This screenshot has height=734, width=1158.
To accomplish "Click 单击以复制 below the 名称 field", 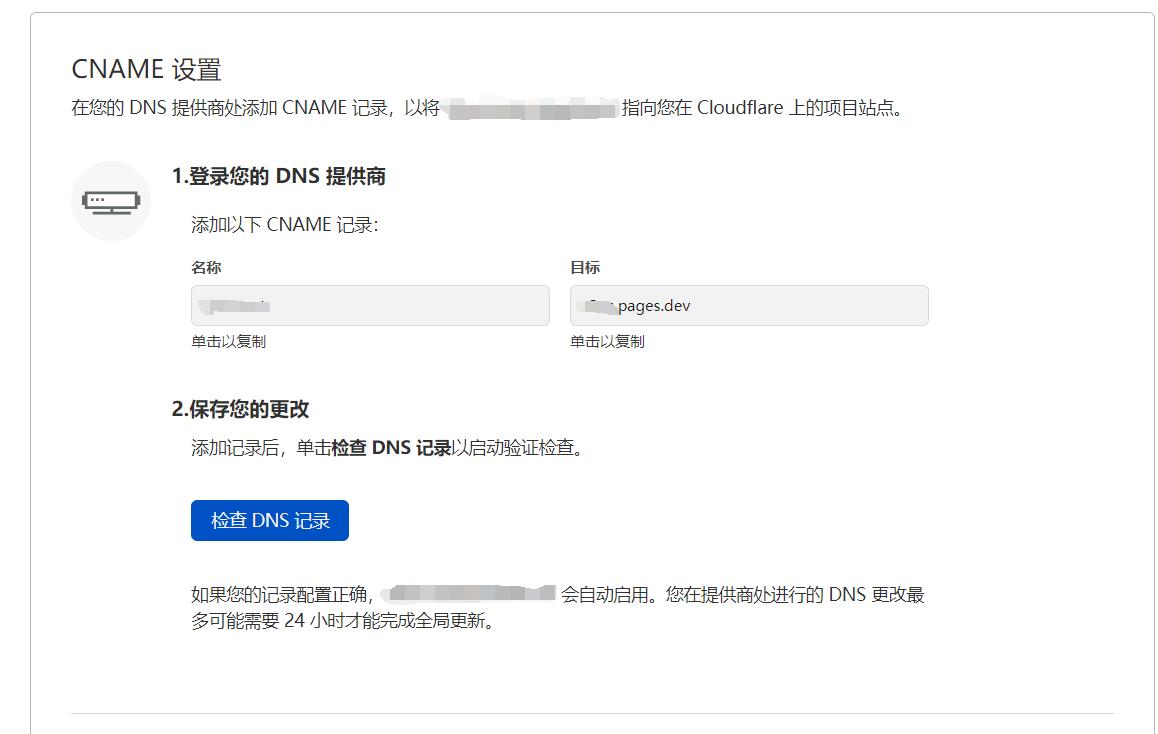I will point(229,342).
